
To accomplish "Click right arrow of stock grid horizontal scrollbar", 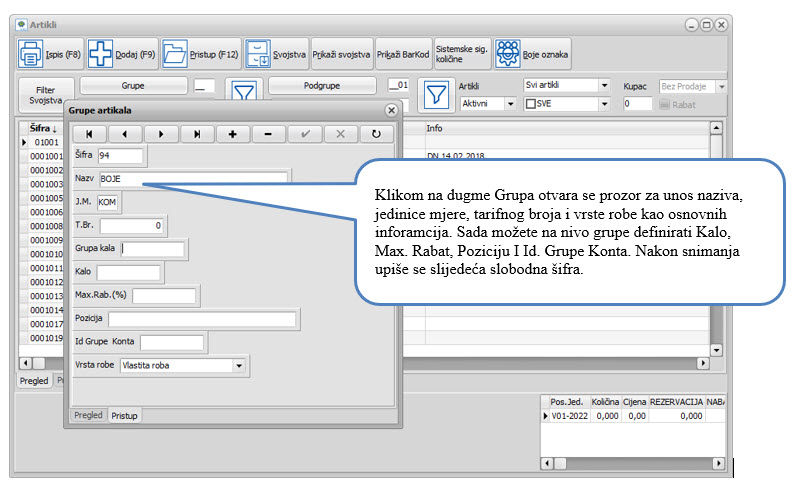I will (x=718, y=463).
